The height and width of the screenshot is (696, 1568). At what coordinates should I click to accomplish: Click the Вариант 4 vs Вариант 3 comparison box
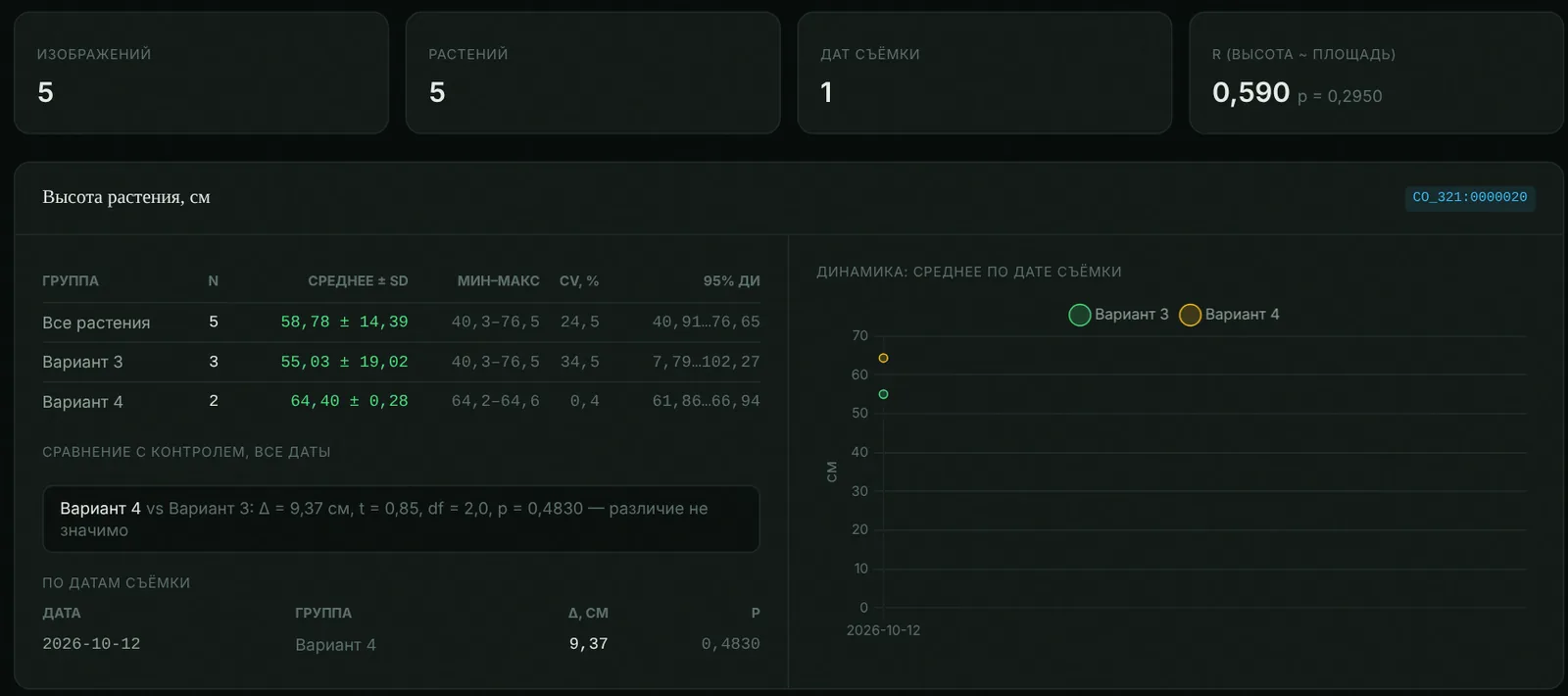401,519
